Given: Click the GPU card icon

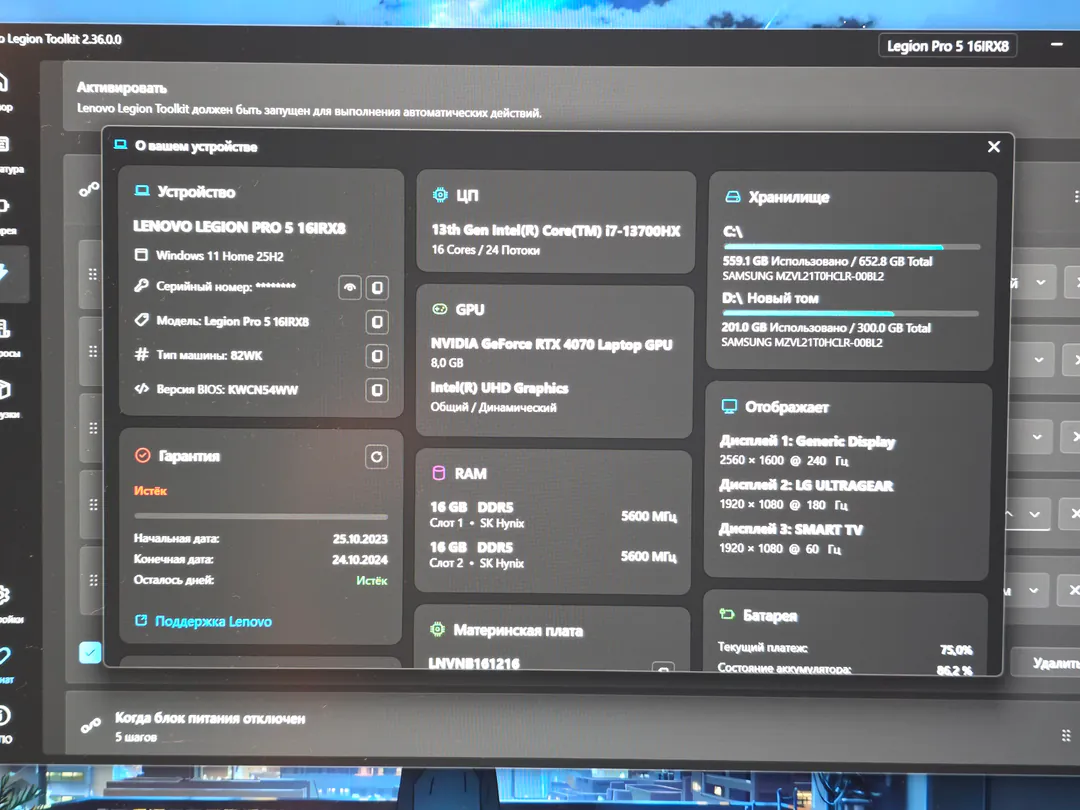Looking at the screenshot, I should coord(439,309).
